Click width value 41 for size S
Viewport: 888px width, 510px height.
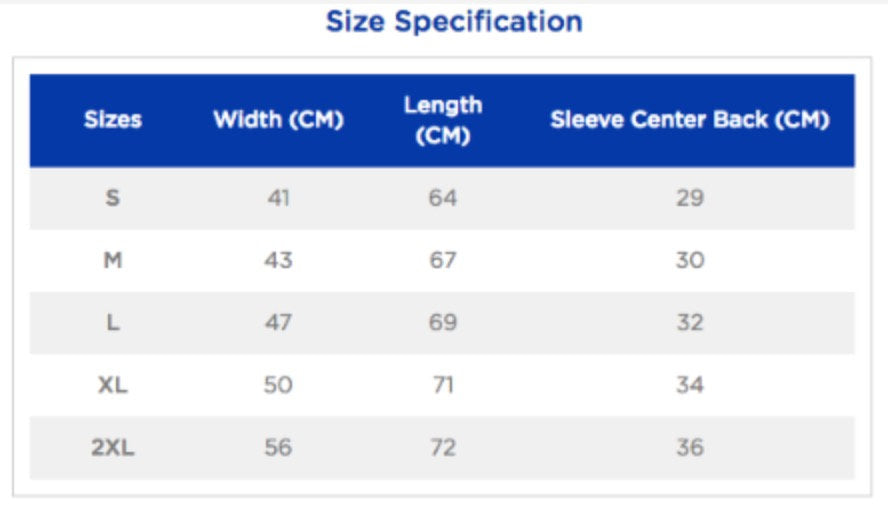pyautogui.click(x=278, y=198)
